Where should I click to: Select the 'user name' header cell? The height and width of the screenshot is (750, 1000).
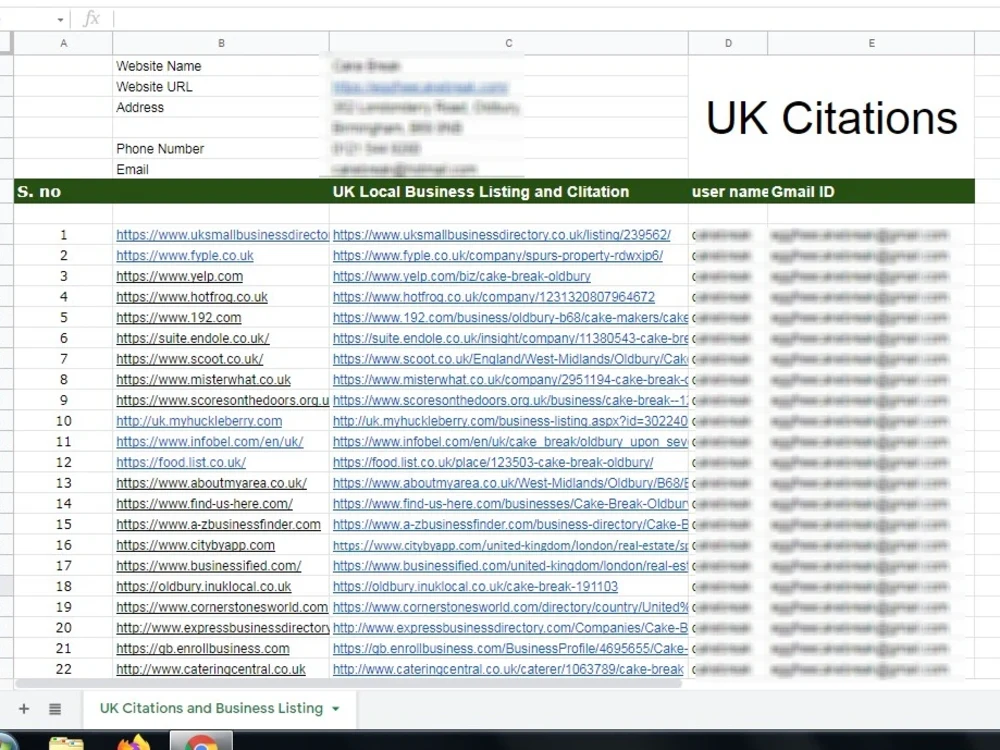[x=729, y=191]
